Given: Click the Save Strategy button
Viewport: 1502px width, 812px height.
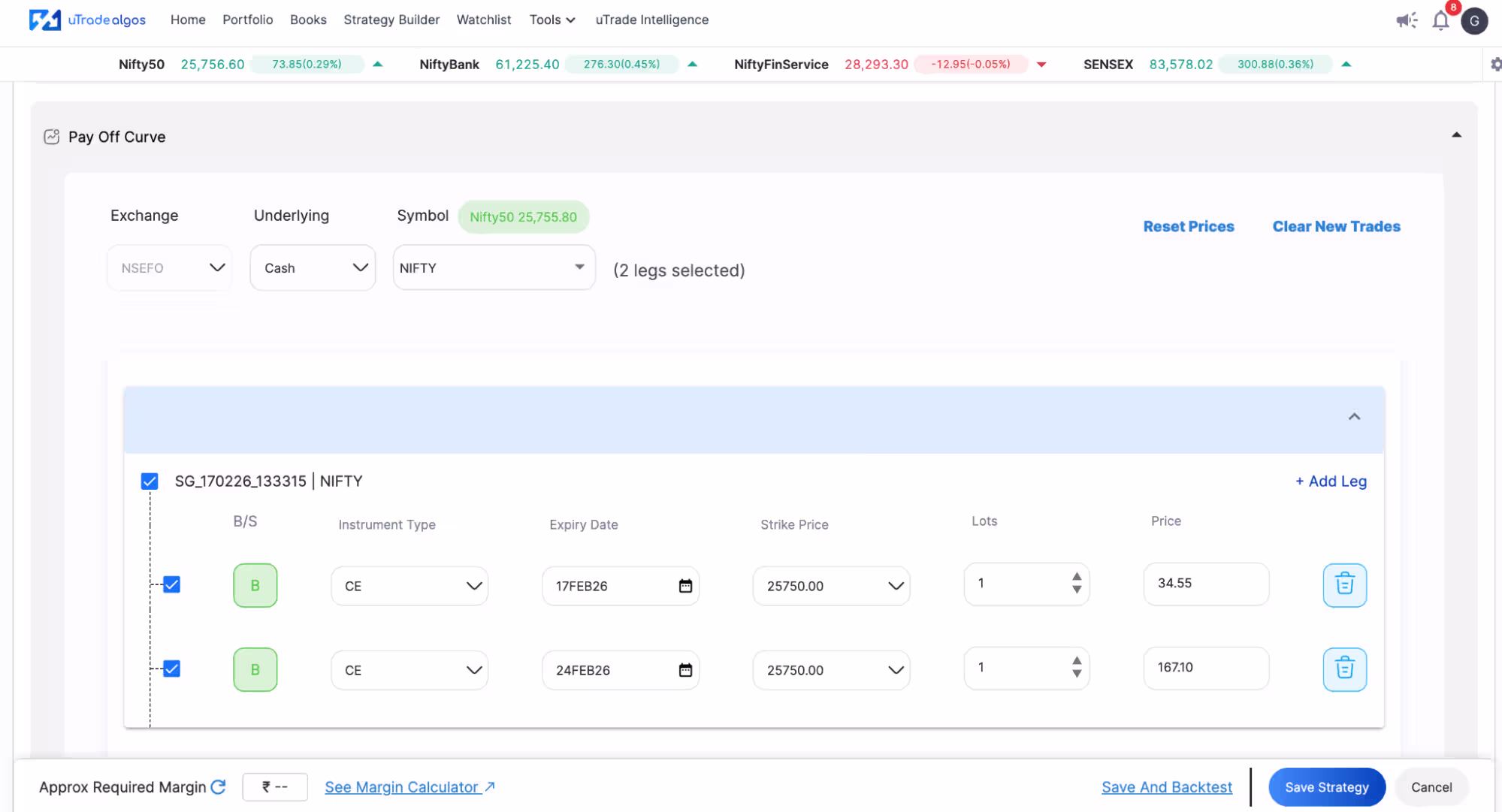Looking at the screenshot, I should pyautogui.click(x=1326, y=786).
